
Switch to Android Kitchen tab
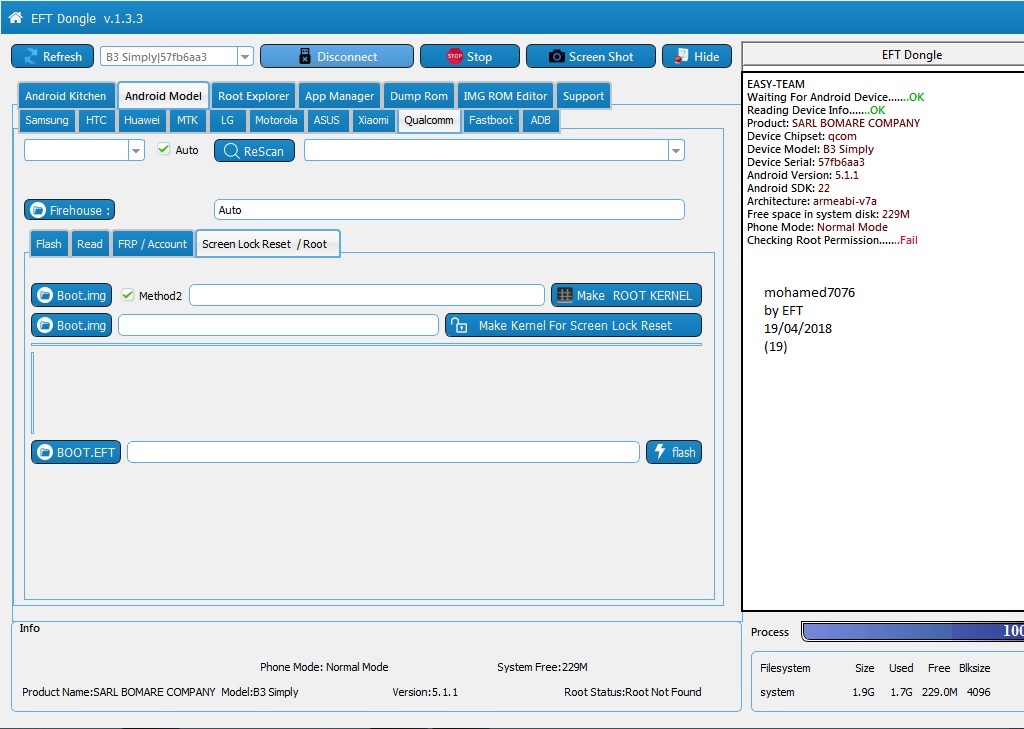(x=66, y=96)
